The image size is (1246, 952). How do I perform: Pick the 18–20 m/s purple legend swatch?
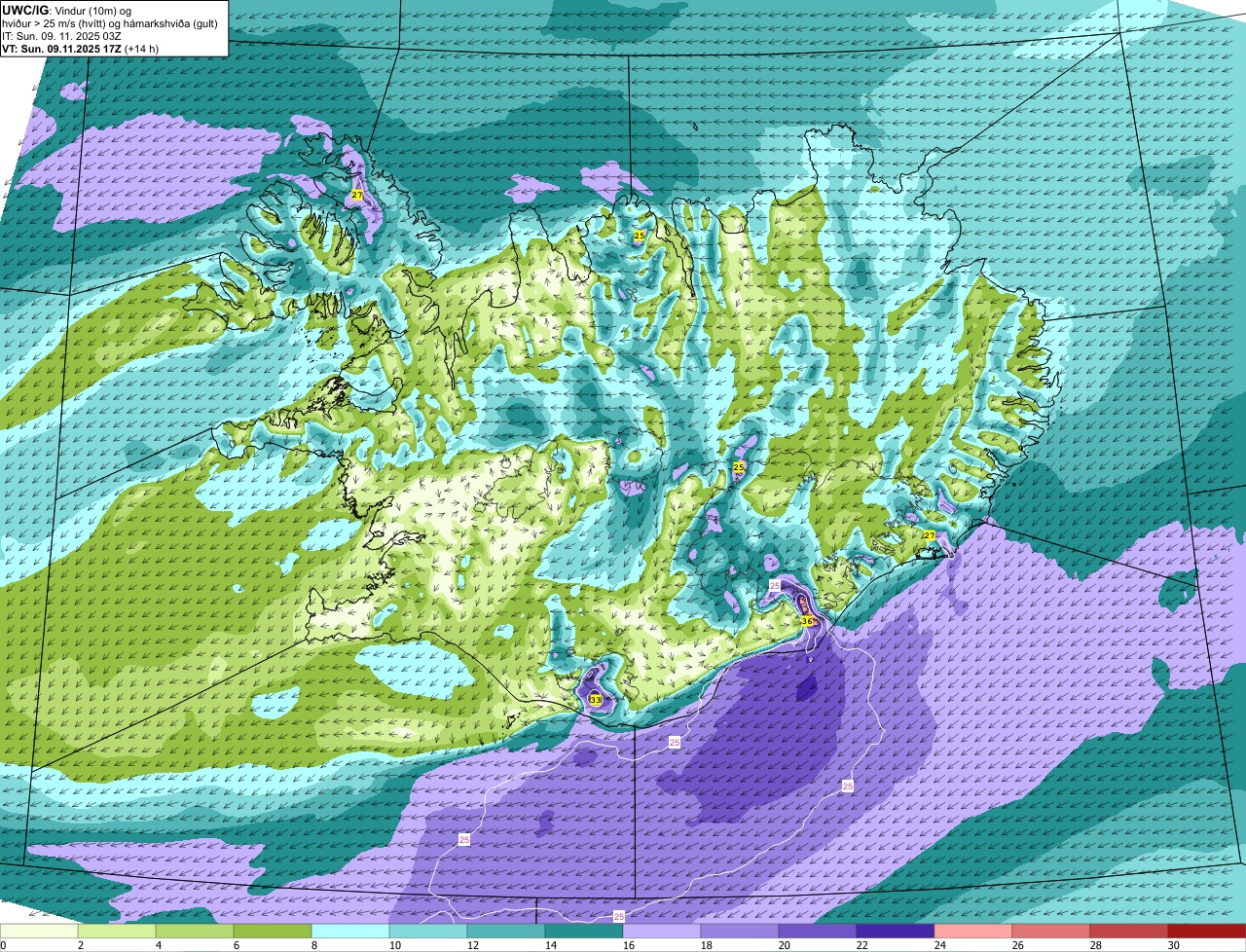coord(741,932)
